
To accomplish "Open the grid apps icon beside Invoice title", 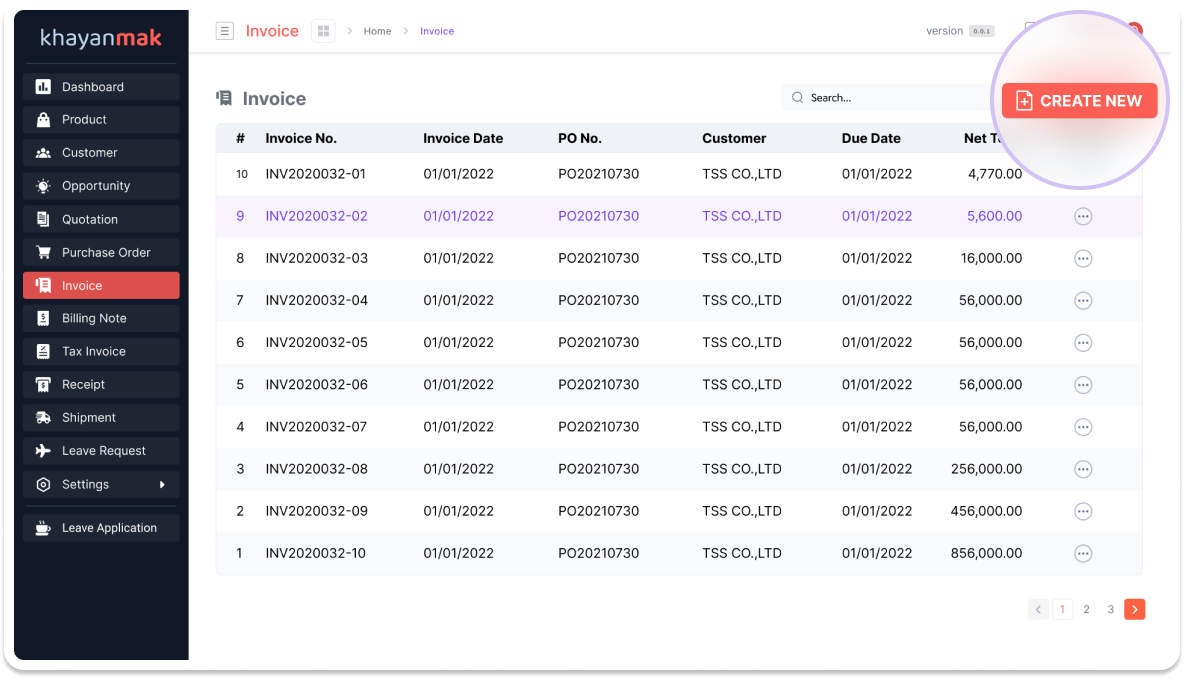I will click(323, 31).
